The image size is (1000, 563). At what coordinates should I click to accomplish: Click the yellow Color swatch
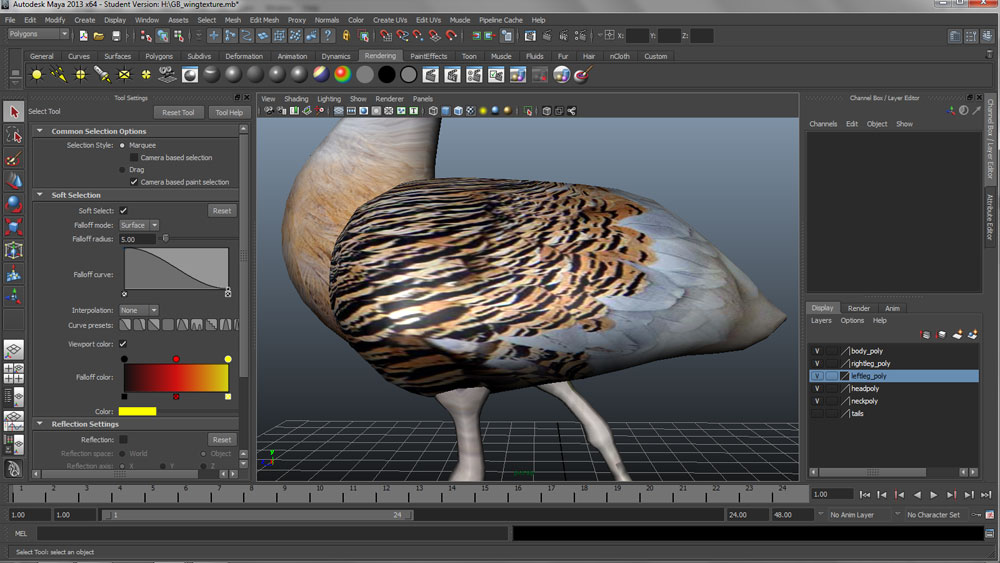point(137,412)
